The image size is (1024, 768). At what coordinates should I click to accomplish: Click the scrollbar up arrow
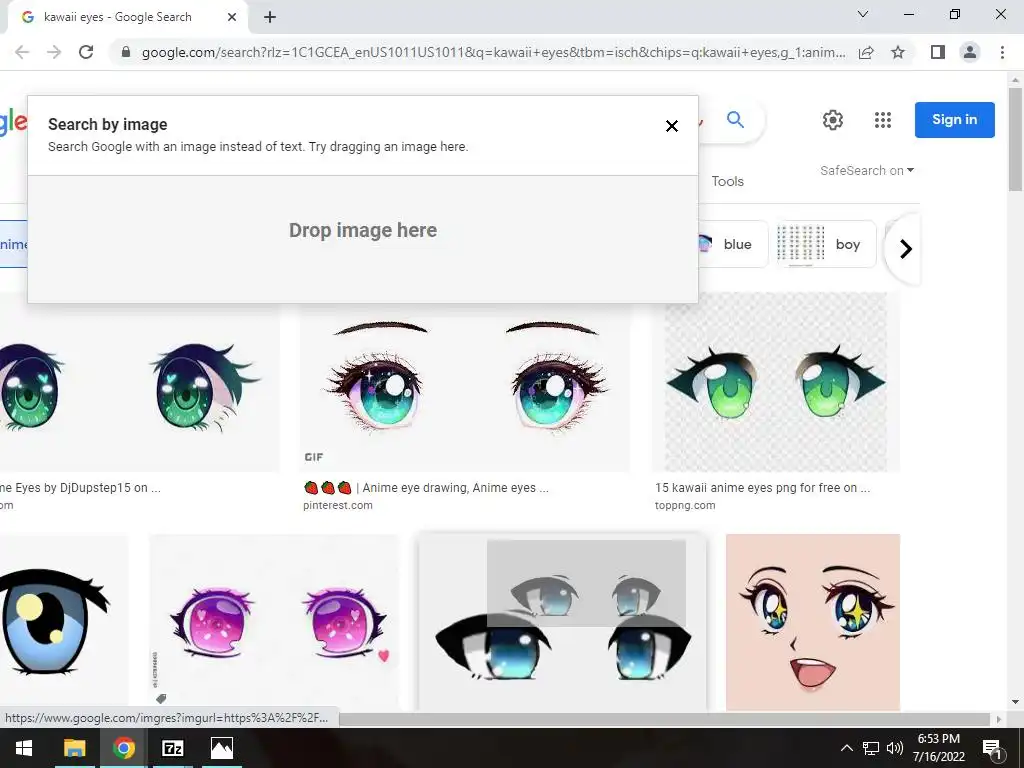click(x=1015, y=80)
